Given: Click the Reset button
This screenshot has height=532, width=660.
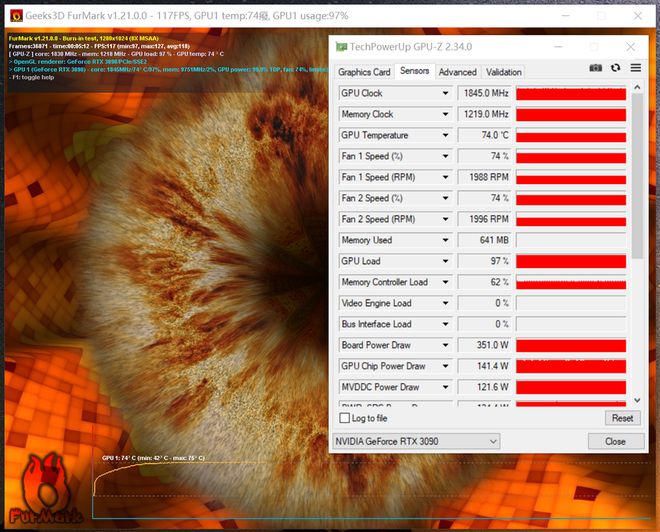Looking at the screenshot, I should tap(623, 418).
